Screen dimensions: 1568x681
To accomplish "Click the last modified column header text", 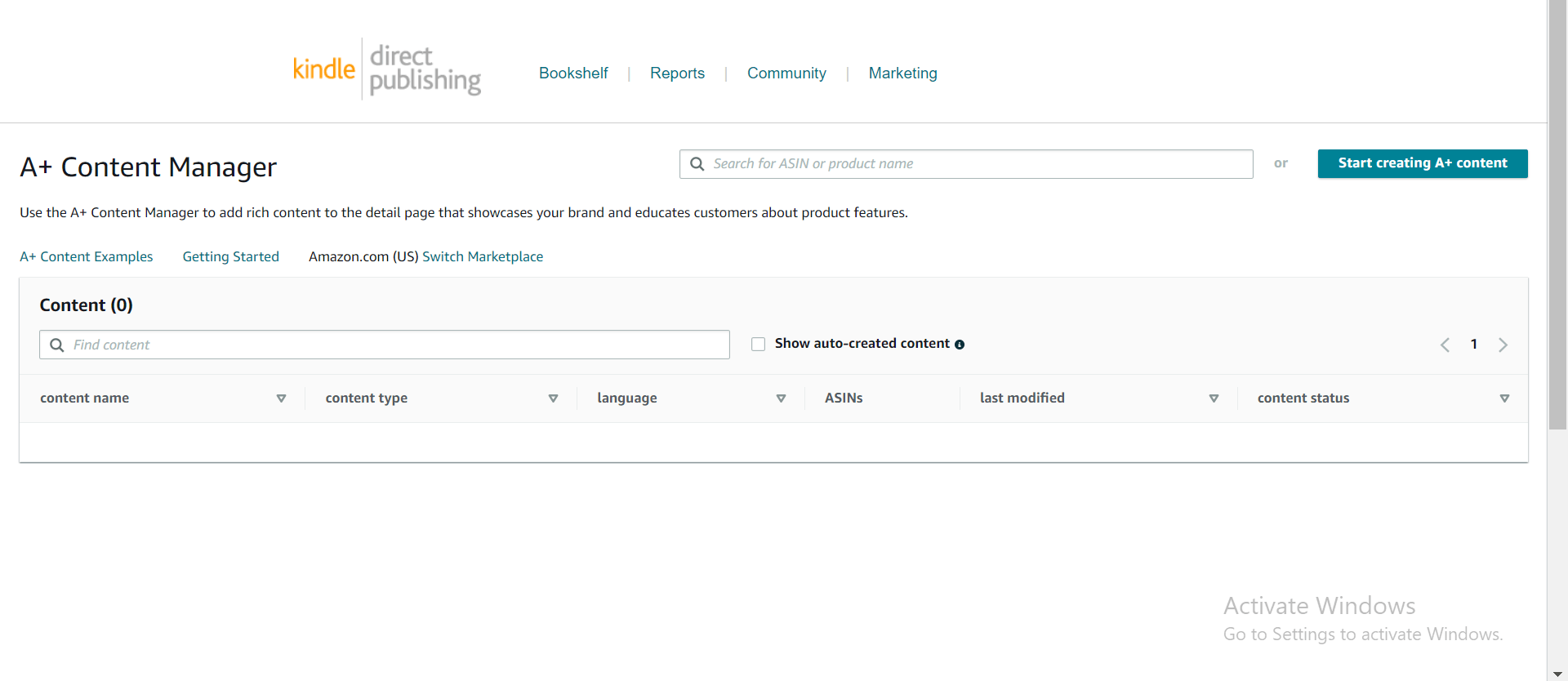I will (1022, 398).
